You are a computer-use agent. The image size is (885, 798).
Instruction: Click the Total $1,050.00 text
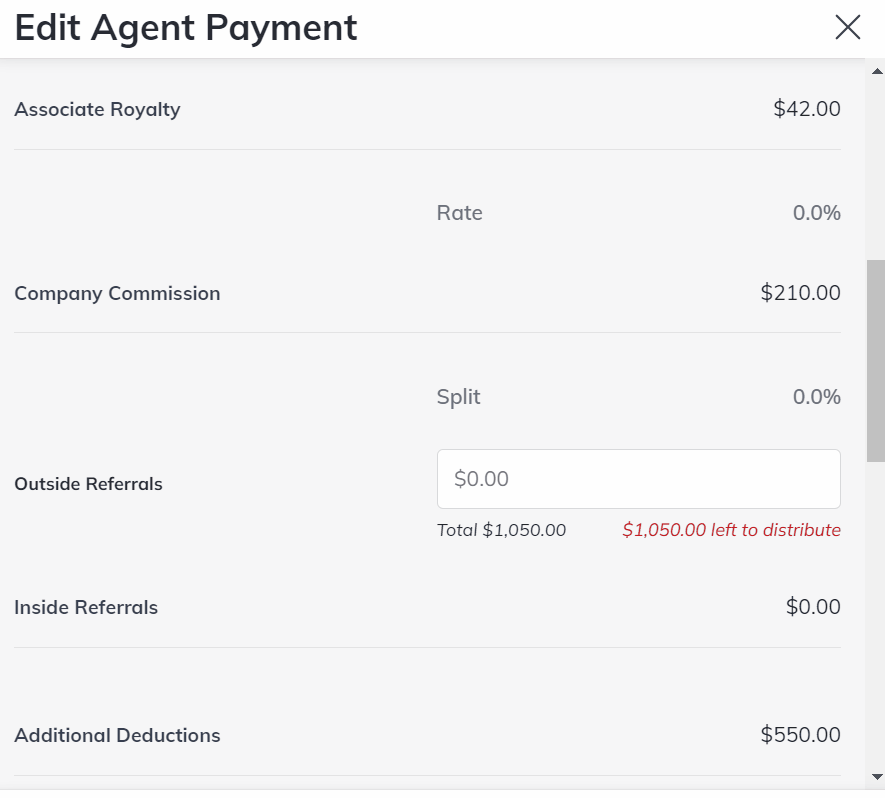click(x=501, y=530)
